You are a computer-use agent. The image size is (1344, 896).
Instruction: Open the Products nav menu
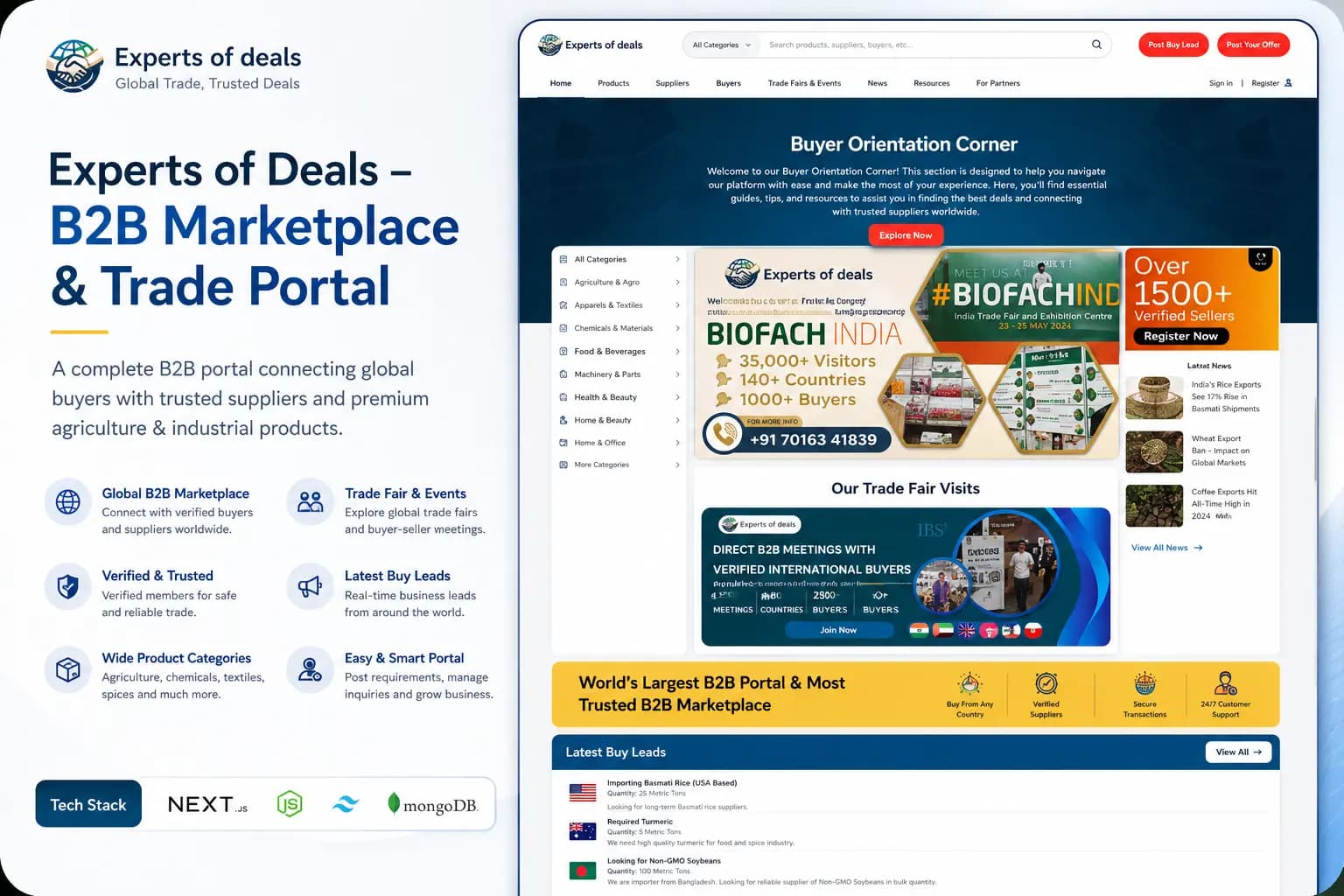[613, 83]
